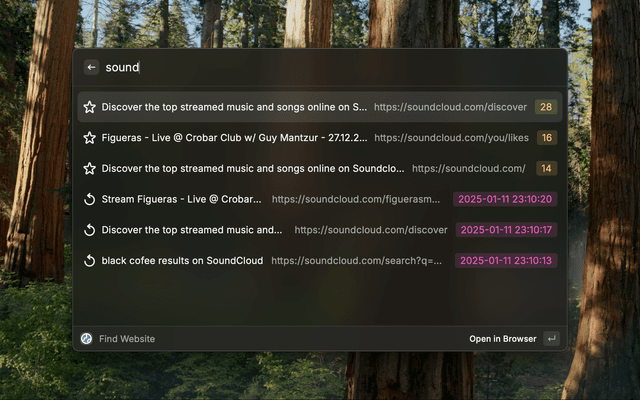The image size is (640, 400).
Task: Click the visit count badge 14
Action: pos(546,169)
